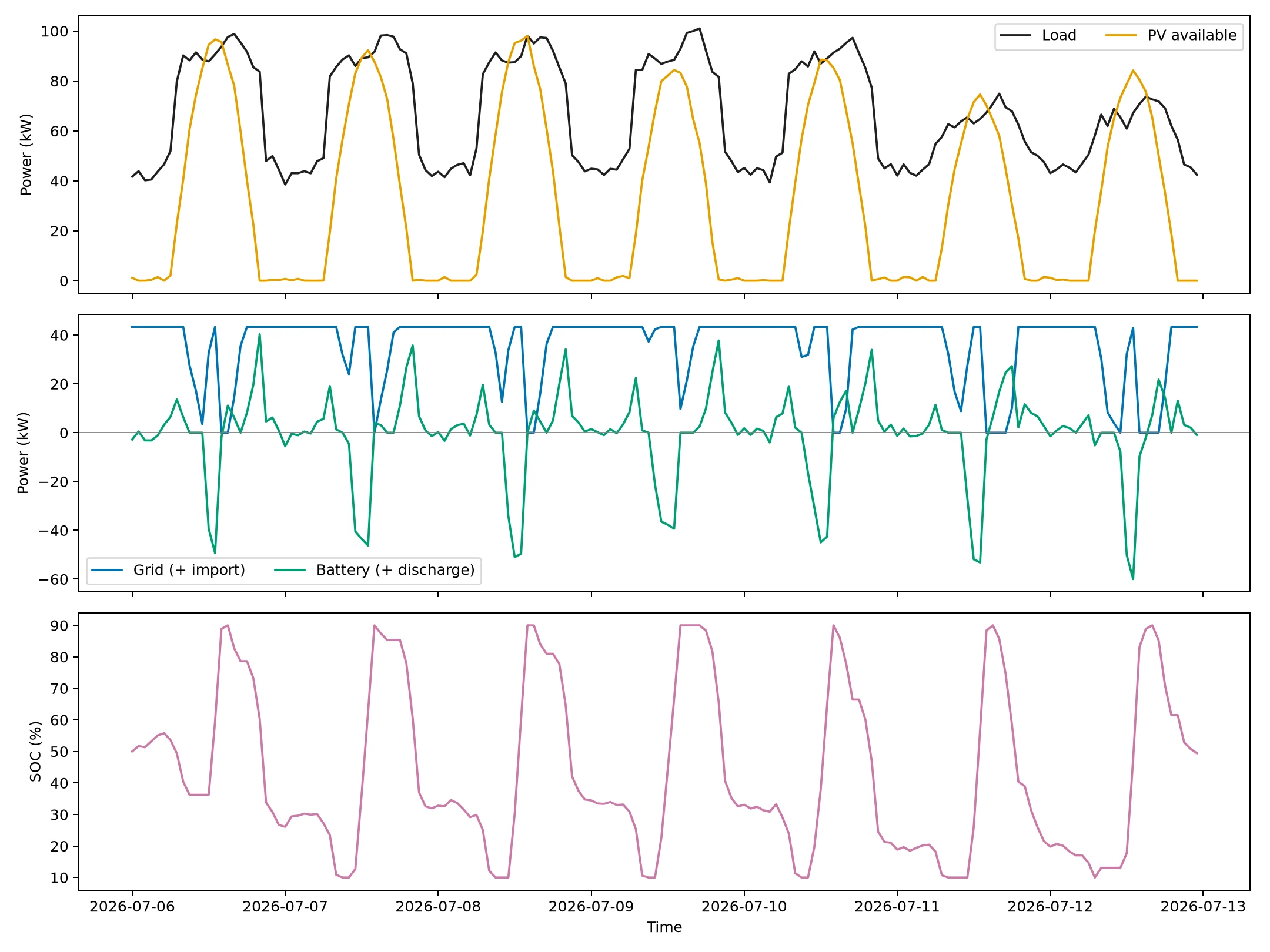The image size is (1270, 952).
Task: Click the '90' tick label on SOC chart
Action: (59, 626)
